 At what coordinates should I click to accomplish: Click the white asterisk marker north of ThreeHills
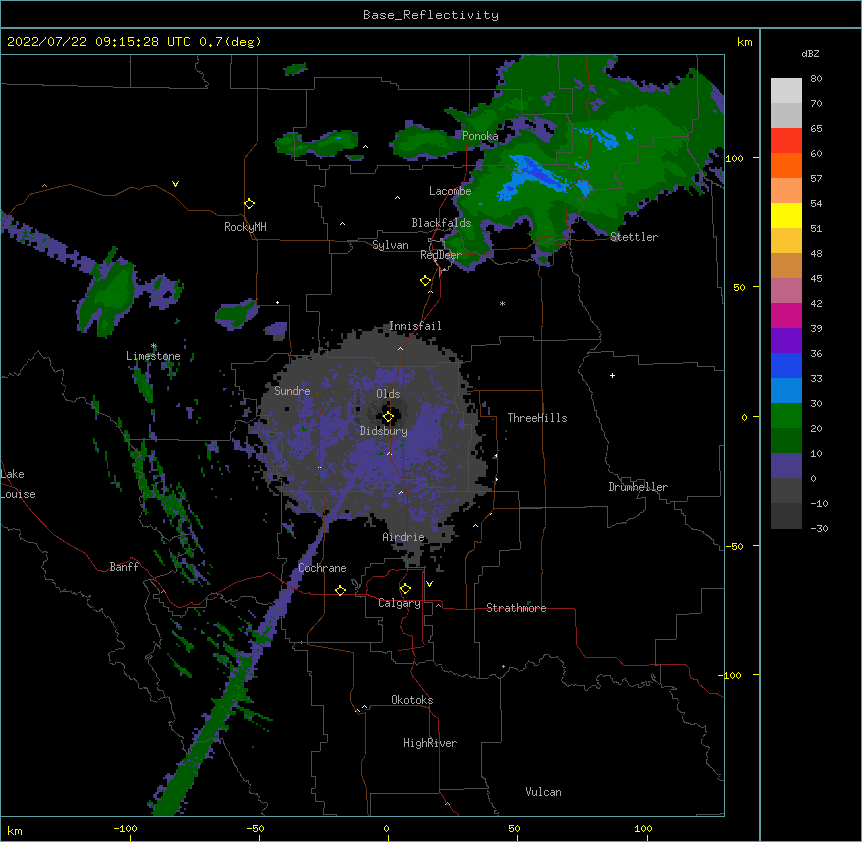502,303
